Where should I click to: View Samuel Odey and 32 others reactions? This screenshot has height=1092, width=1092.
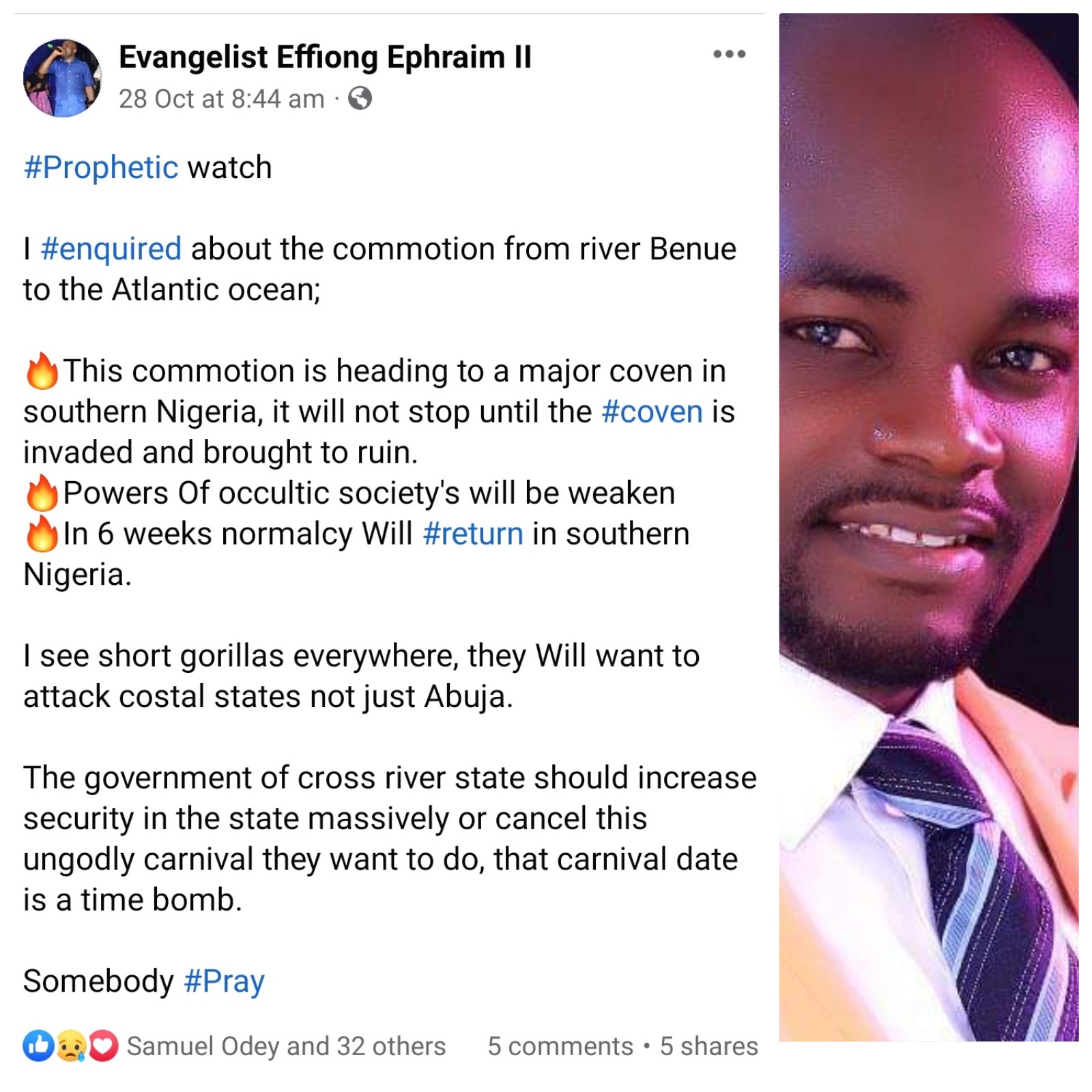(x=286, y=1046)
